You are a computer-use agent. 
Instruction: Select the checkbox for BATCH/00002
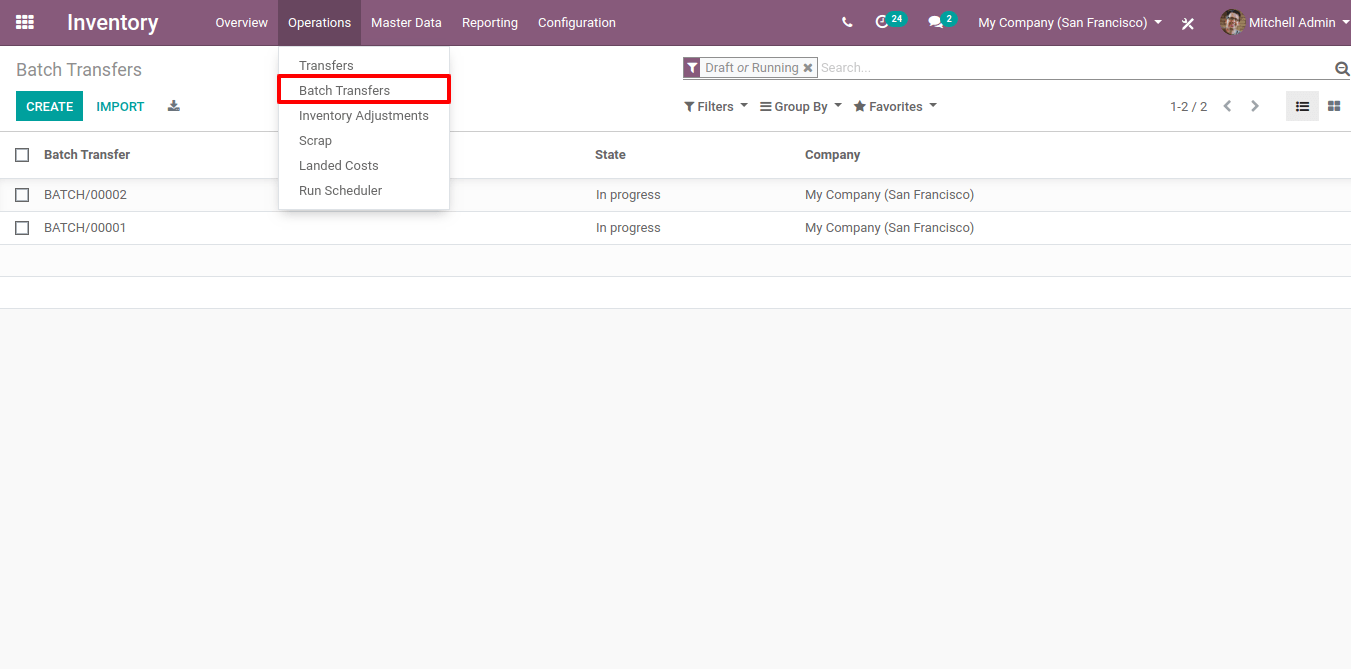tap(22, 194)
